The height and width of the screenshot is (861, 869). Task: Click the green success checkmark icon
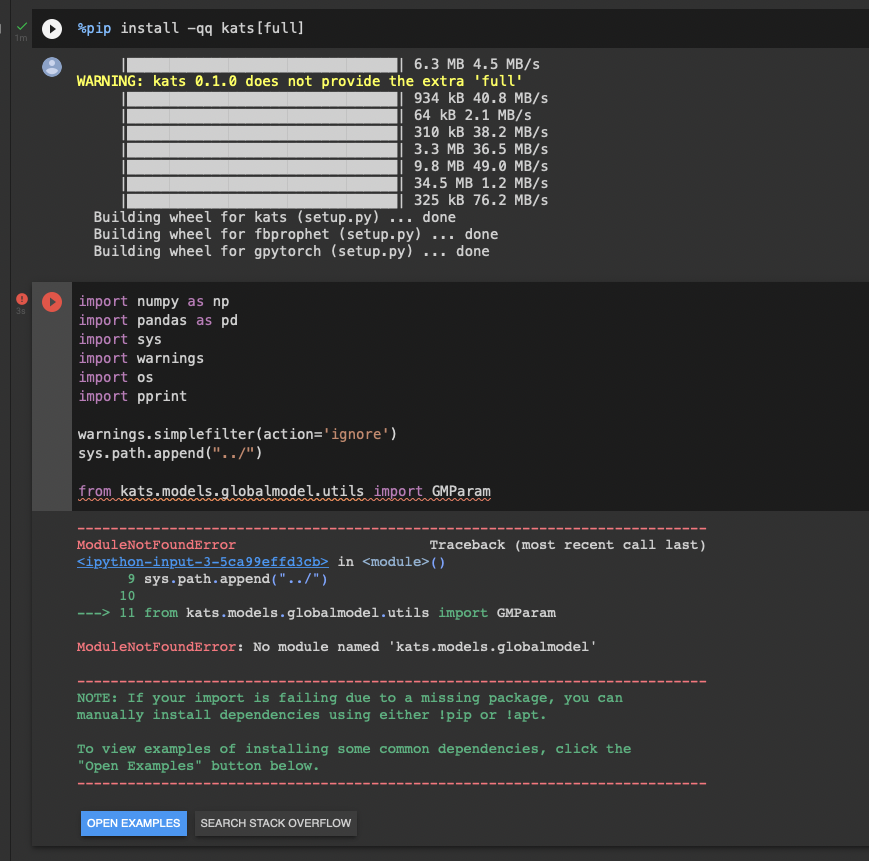coord(22,25)
